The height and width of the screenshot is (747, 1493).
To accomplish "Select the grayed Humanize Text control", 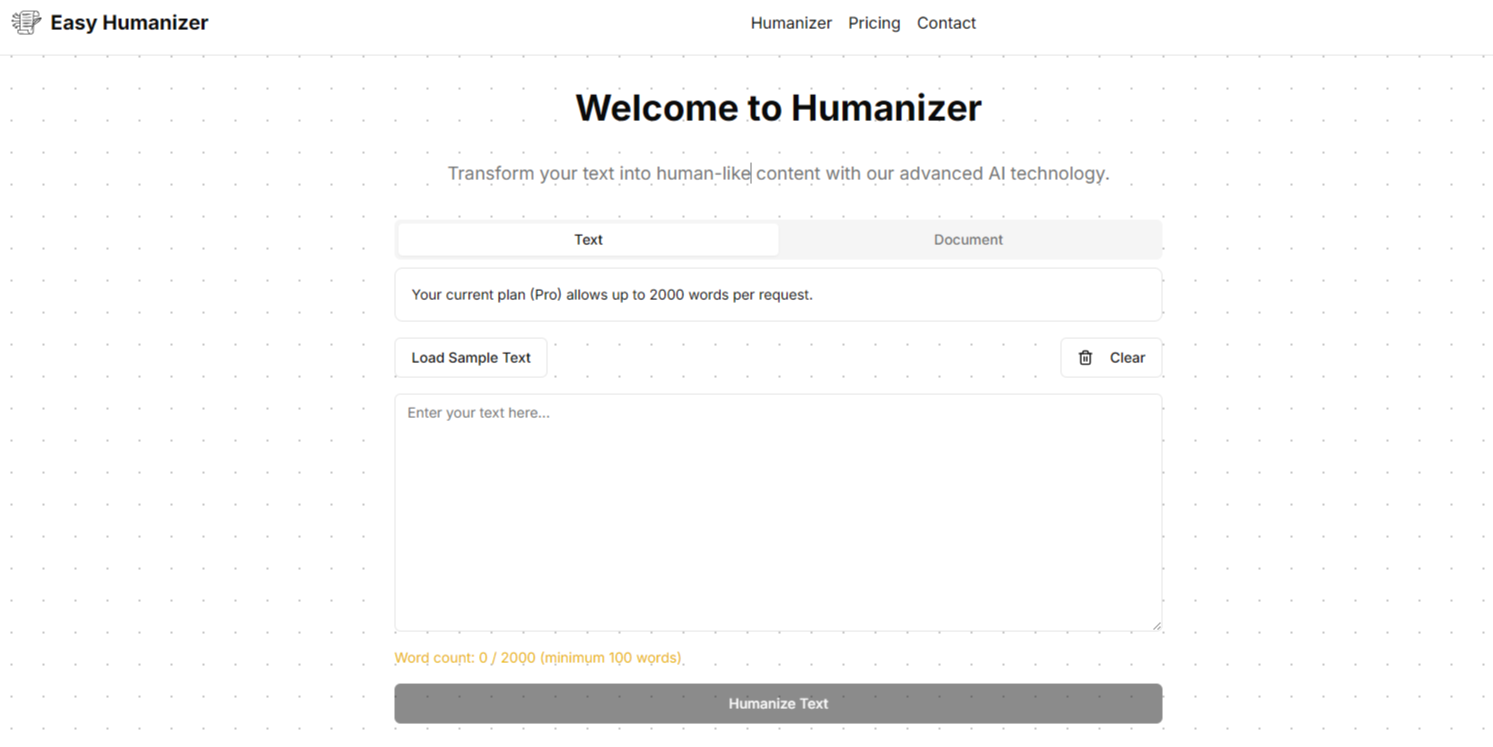I will click(778, 703).
